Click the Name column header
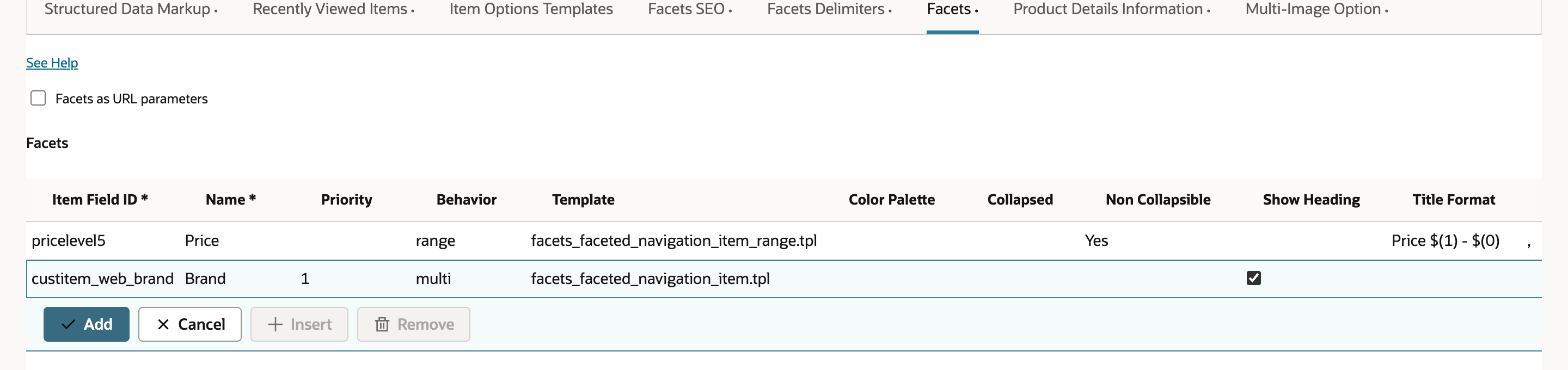The image size is (1568, 370). point(231,200)
